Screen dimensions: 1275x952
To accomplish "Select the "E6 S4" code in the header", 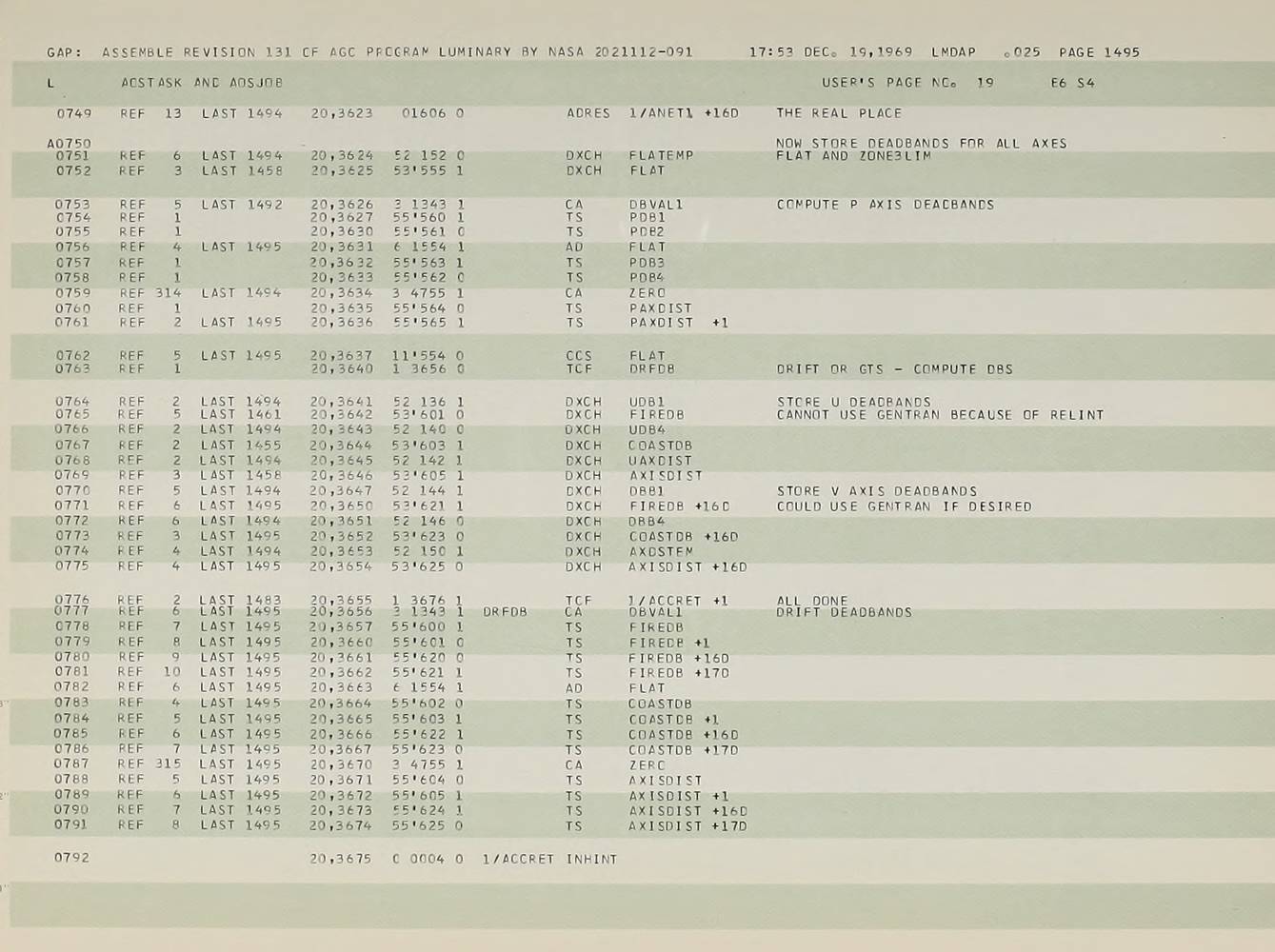I will (x=1072, y=83).
